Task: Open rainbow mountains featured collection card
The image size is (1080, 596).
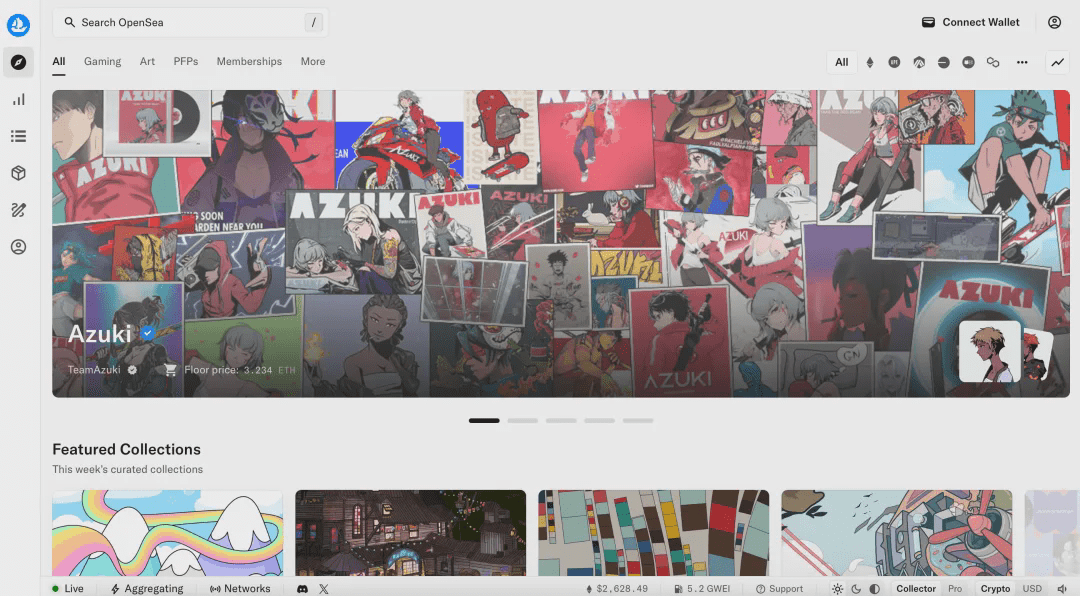Action: pyautogui.click(x=167, y=533)
